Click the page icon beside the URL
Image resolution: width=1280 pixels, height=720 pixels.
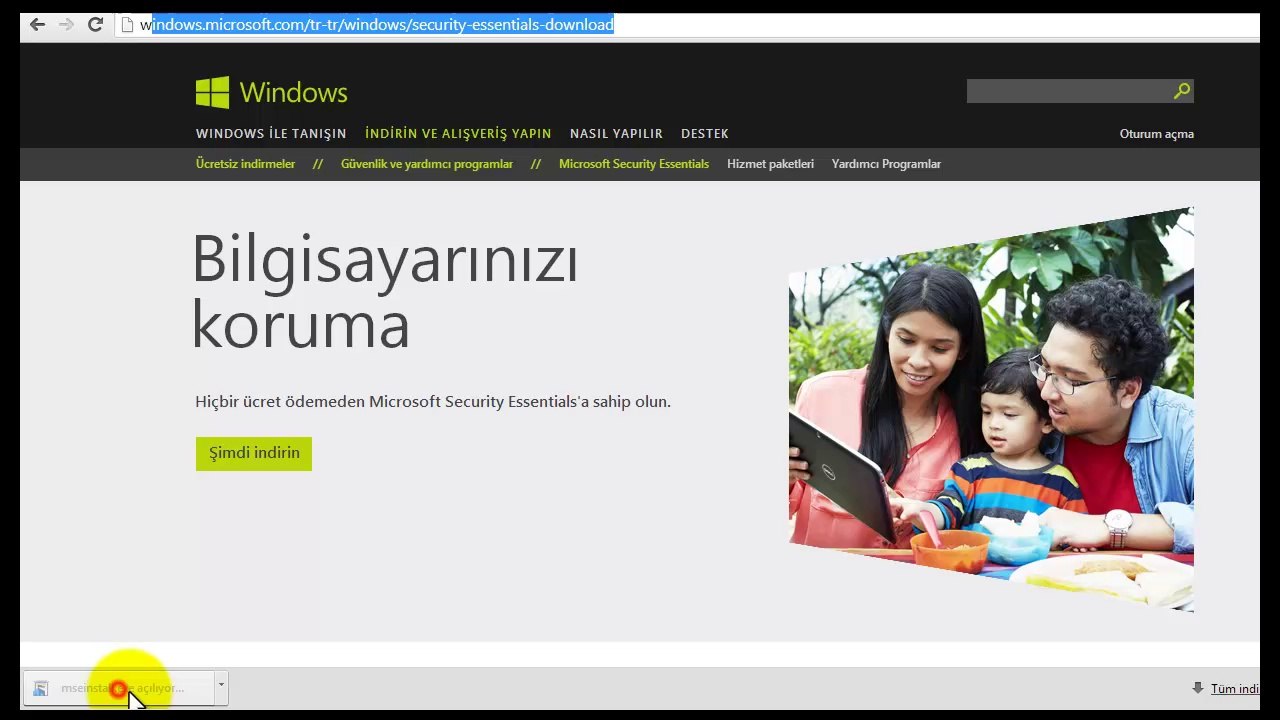tap(127, 25)
